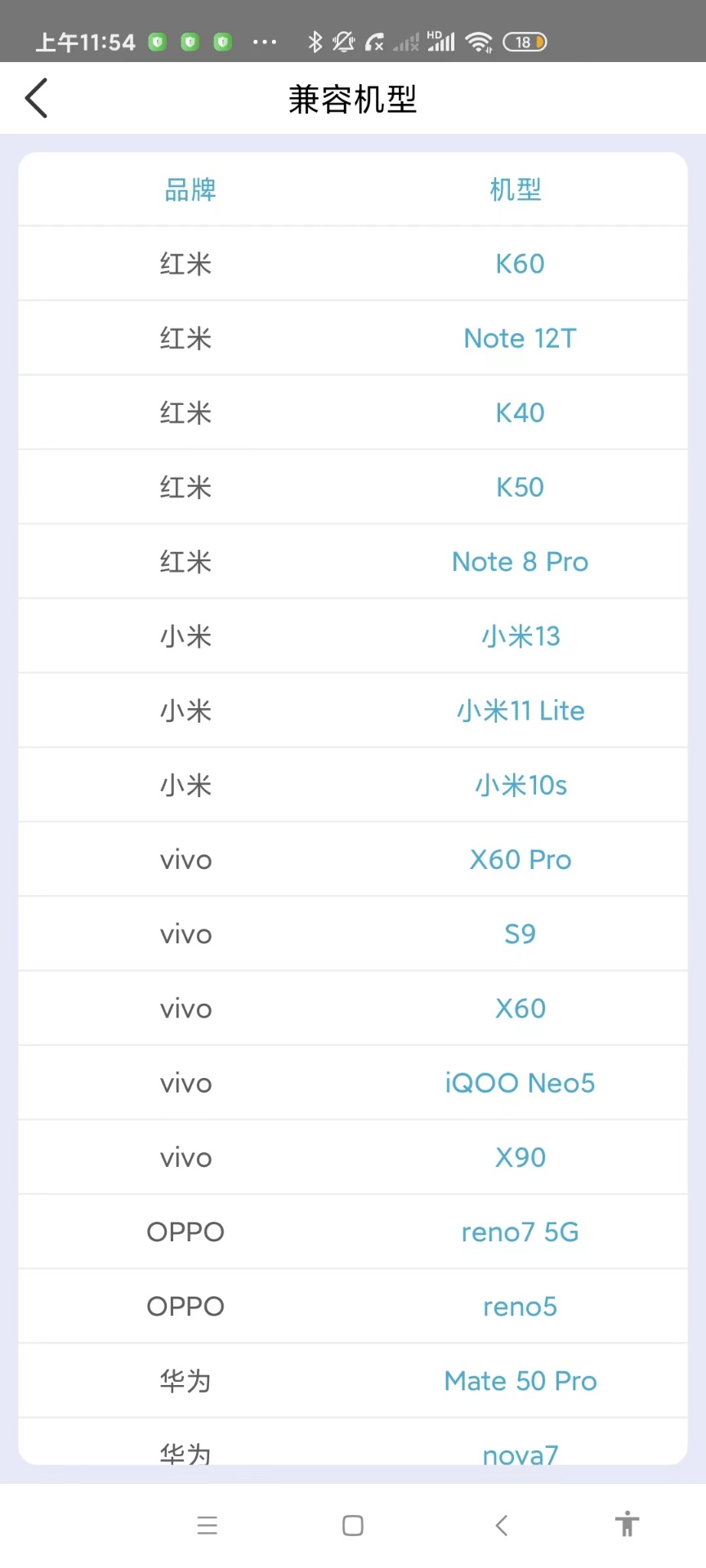The image size is (706, 1568).
Task: Tap the battery indicator in status bar
Action: click(x=525, y=42)
